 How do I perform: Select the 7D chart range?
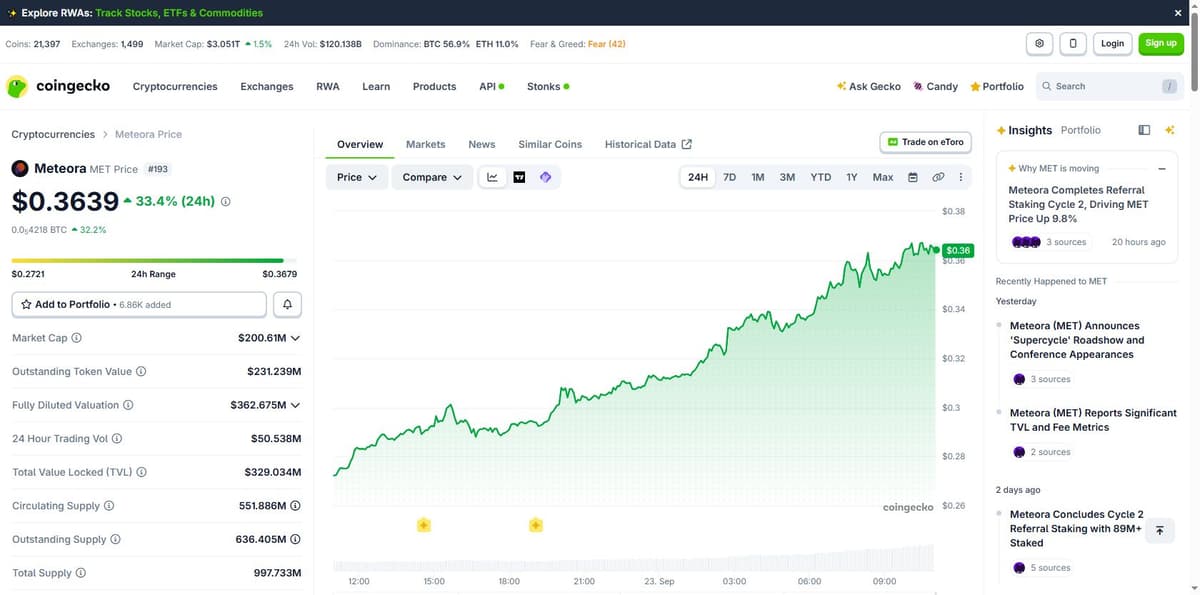(730, 177)
